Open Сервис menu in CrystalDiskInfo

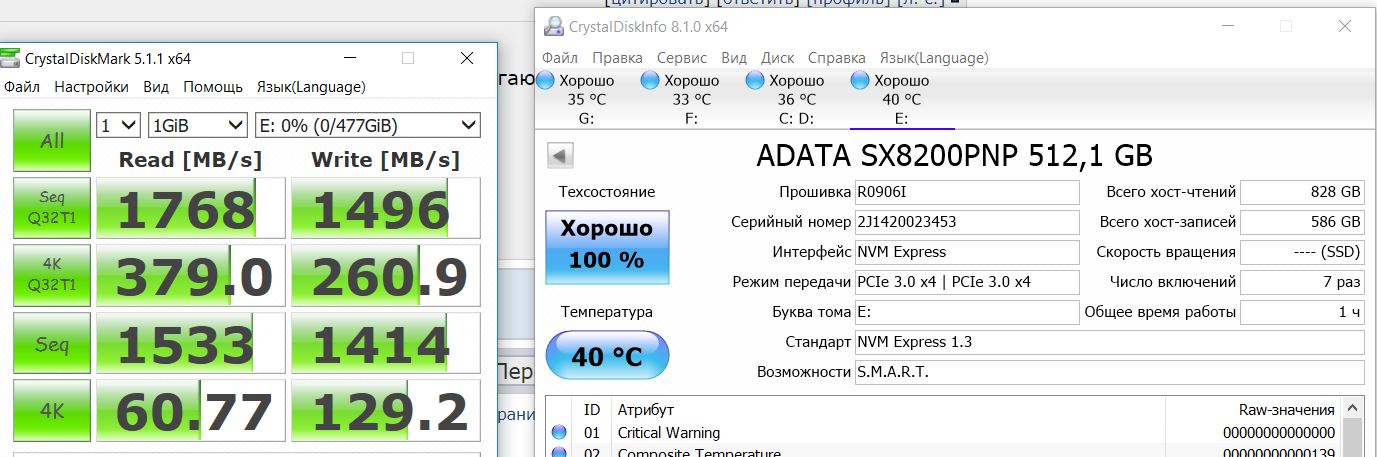(682, 58)
